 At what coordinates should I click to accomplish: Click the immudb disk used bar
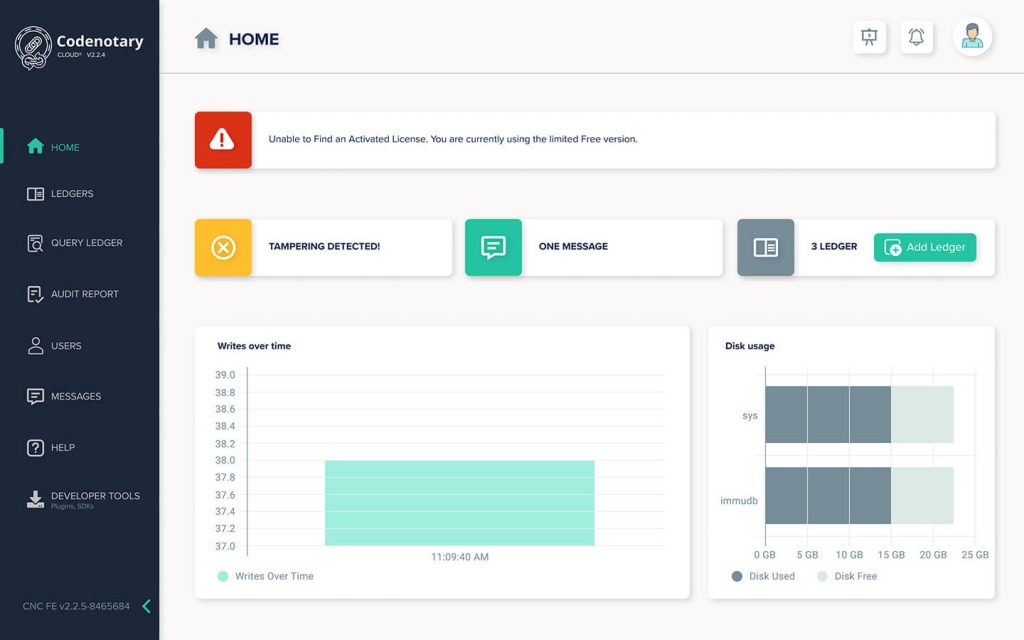(828, 495)
